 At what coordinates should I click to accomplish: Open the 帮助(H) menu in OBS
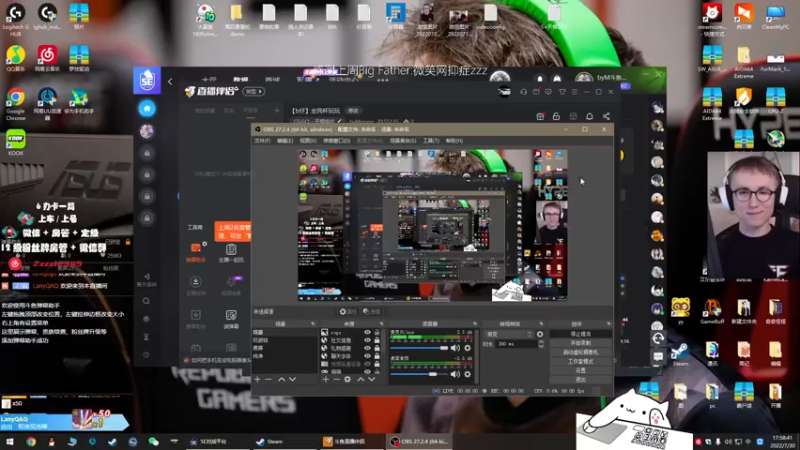pyautogui.click(x=454, y=140)
